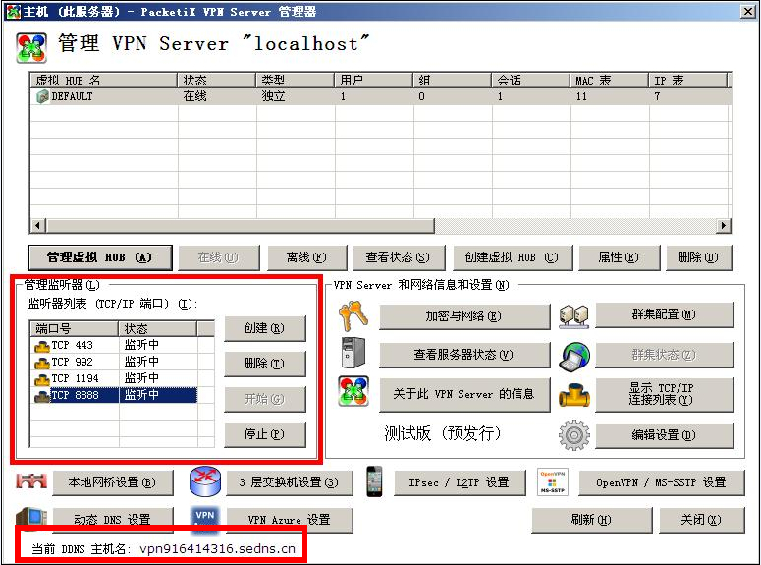Click the 刷新 refresh button
Screen dimensions: 761x565
(591, 520)
